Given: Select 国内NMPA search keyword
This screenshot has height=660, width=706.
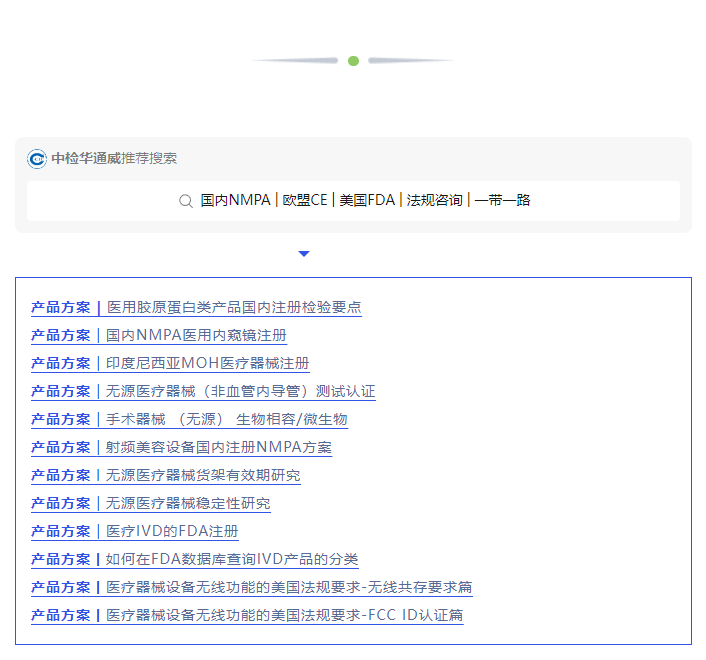Looking at the screenshot, I should click(235, 201).
